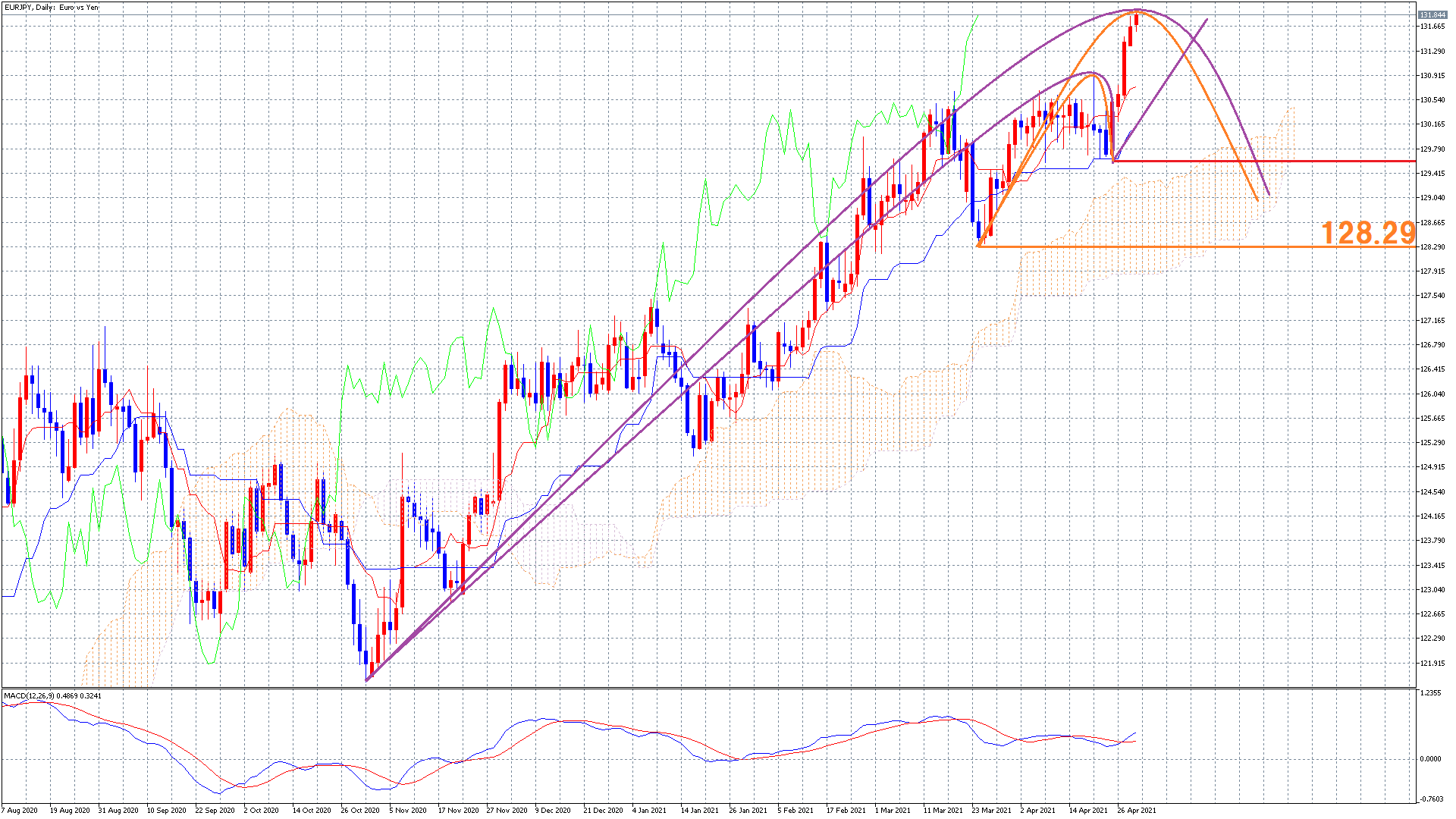Screen dimensions: 1456x819
Task: Click the 128.29 orange text label
Action: point(1367,233)
